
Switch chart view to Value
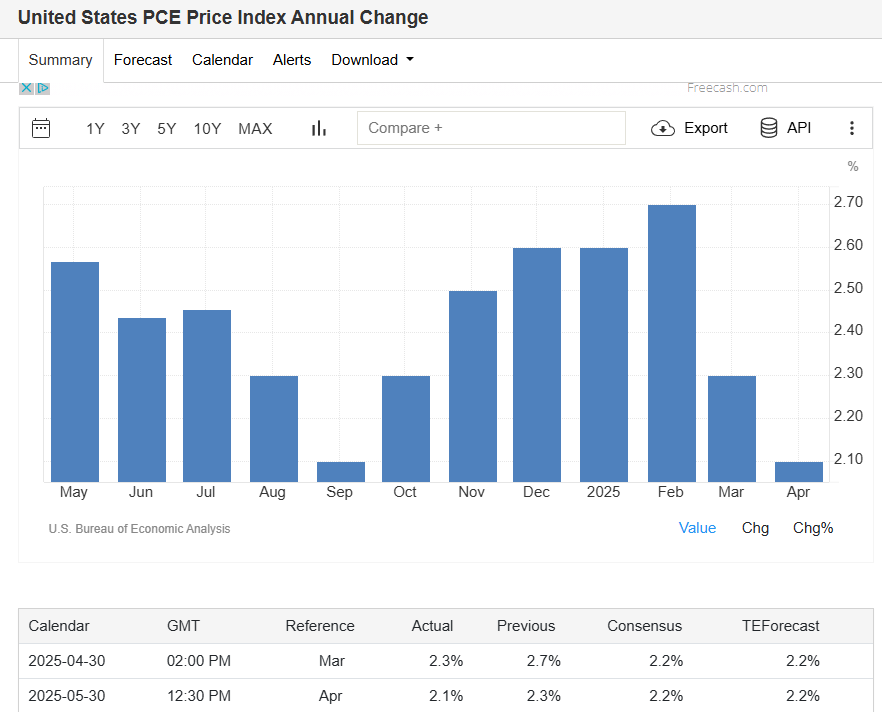698,528
